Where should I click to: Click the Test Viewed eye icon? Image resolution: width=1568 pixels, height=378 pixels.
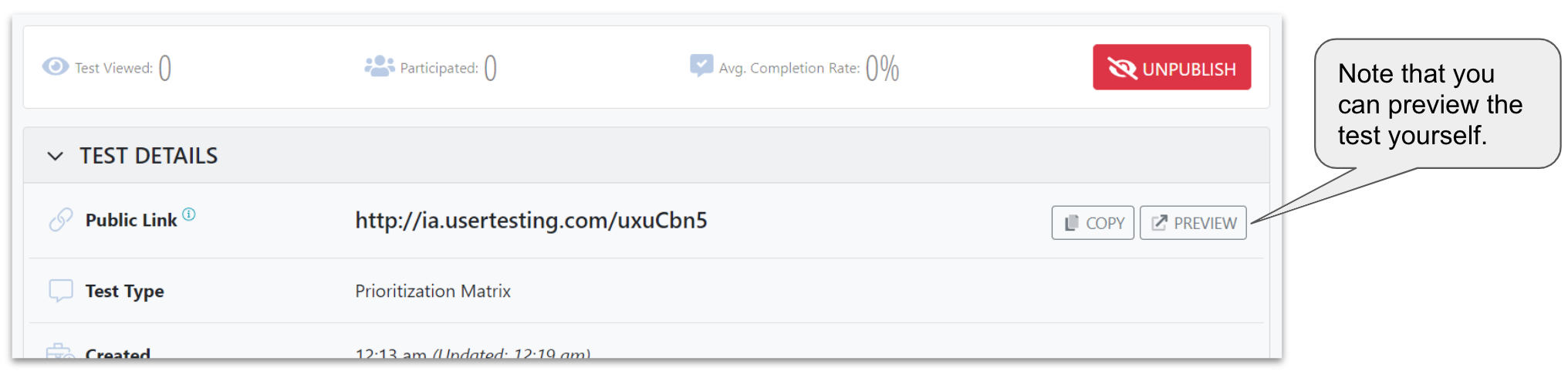[55, 67]
